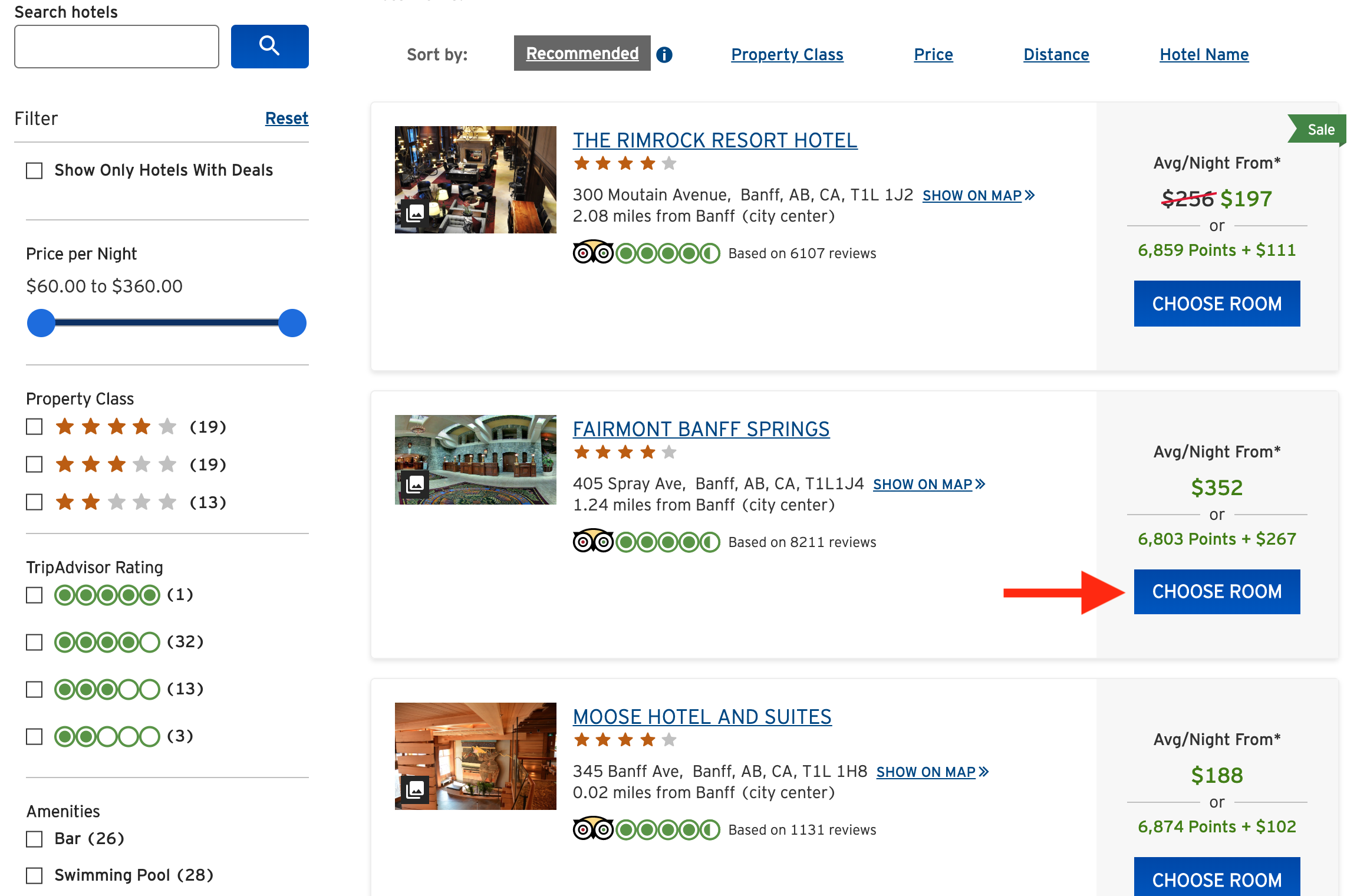Open the Fairmont Banff Springs lobby thumbnail
This screenshot has height=896, width=1357.
[476, 460]
